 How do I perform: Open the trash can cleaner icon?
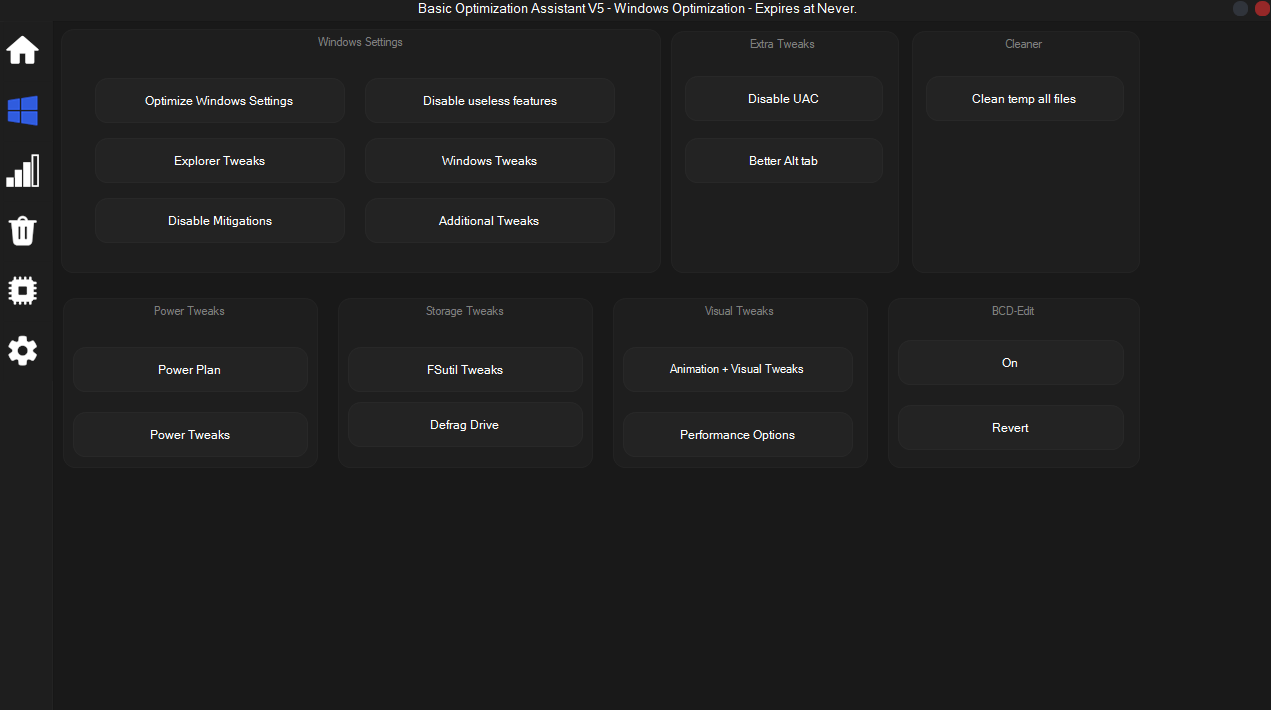click(x=22, y=231)
